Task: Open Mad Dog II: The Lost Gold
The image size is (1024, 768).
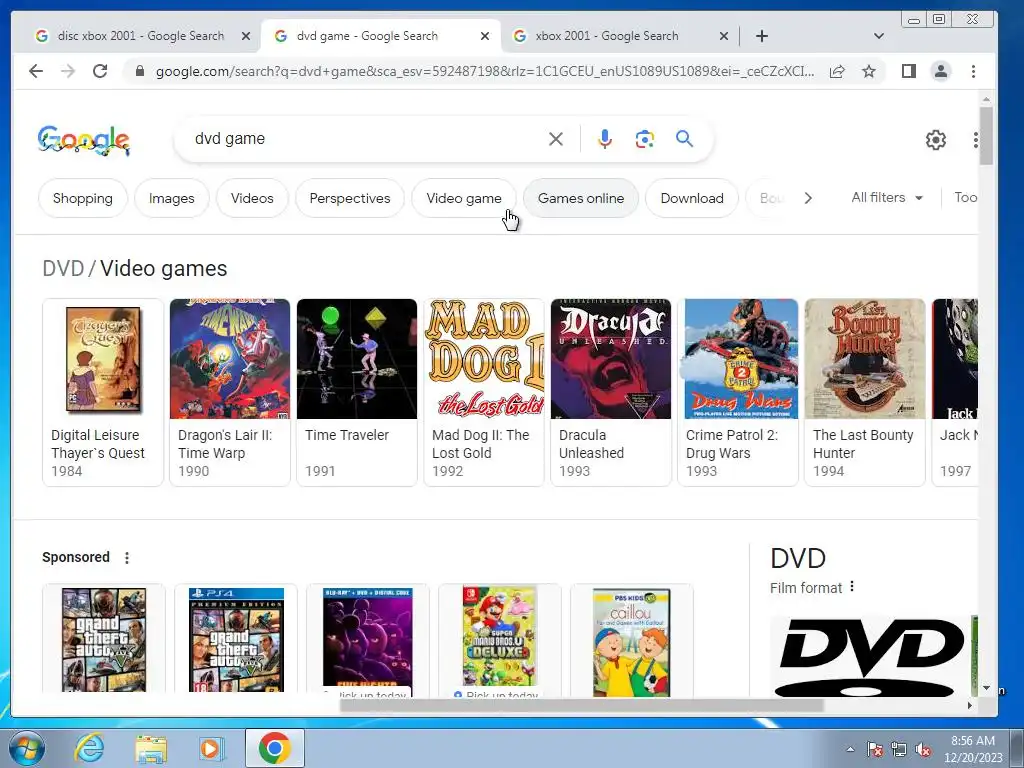Action: coord(484,392)
